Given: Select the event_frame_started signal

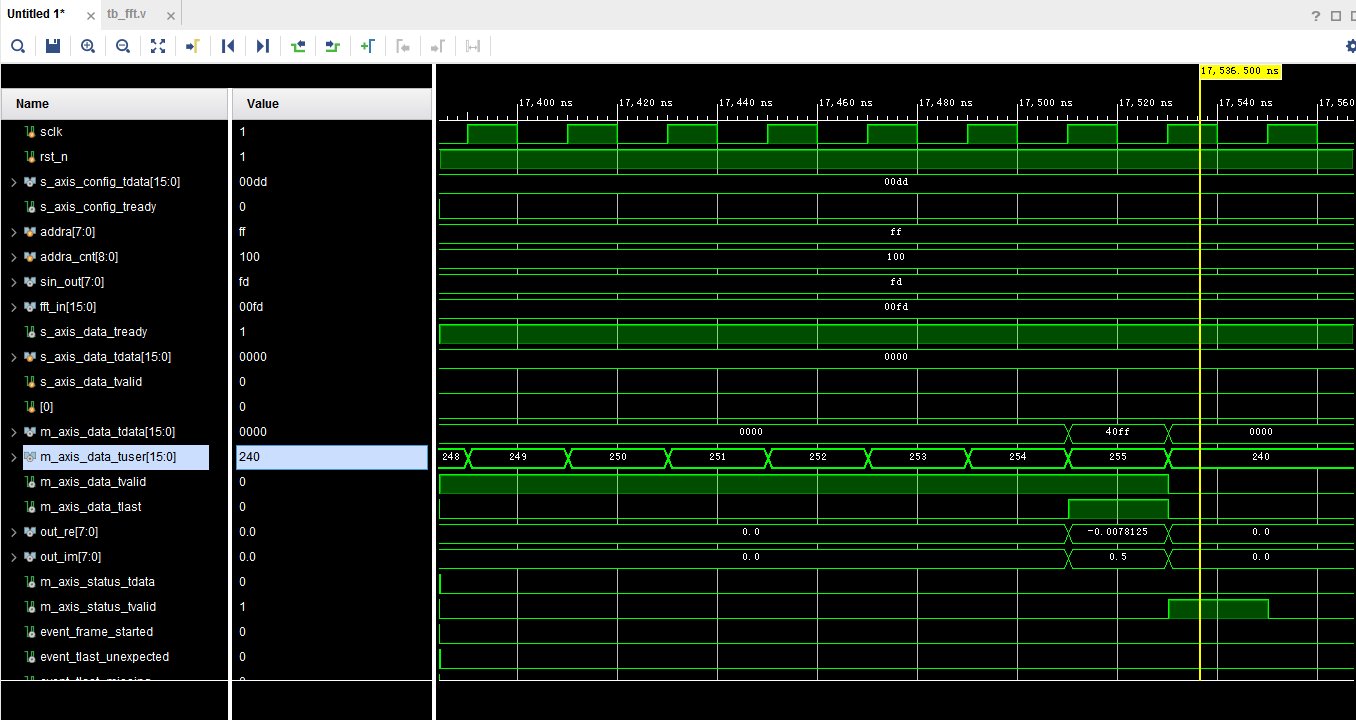Looking at the screenshot, I should click(x=96, y=632).
